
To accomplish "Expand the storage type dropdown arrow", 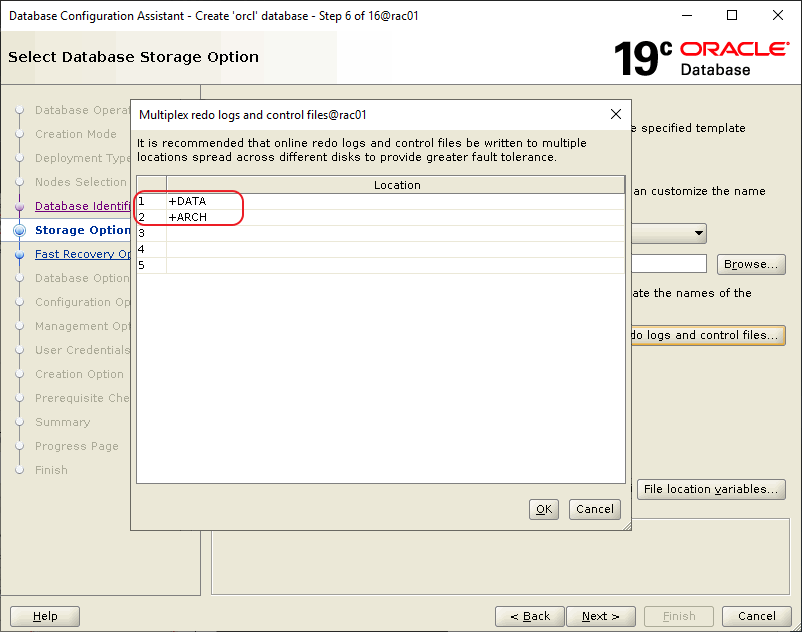I will (698, 233).
